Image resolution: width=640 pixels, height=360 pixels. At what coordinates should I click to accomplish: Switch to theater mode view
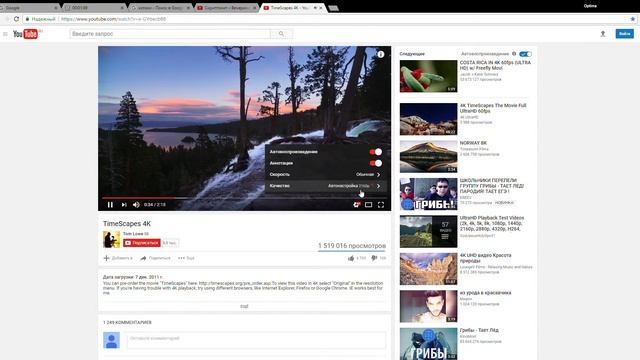[369, 204]
